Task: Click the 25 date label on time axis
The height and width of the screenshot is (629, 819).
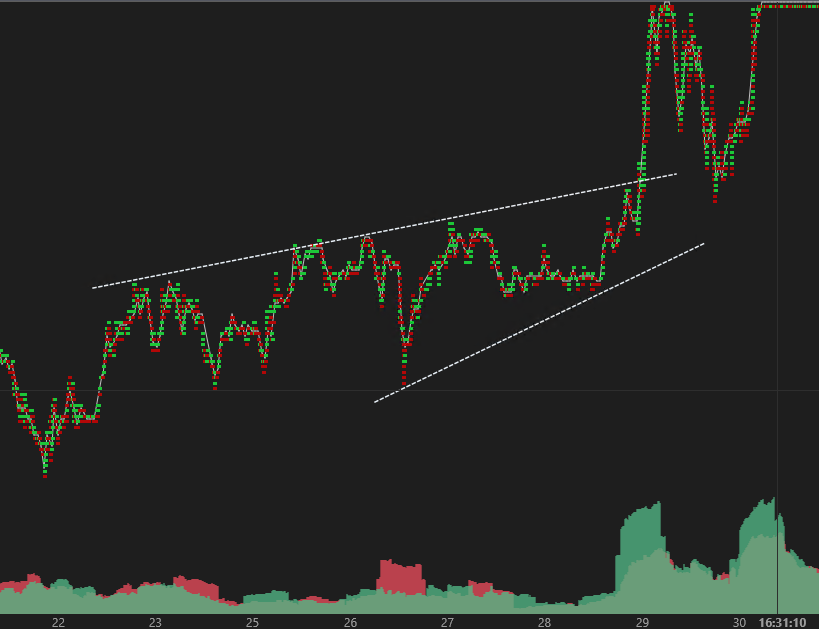Action: tap(252, 623)
